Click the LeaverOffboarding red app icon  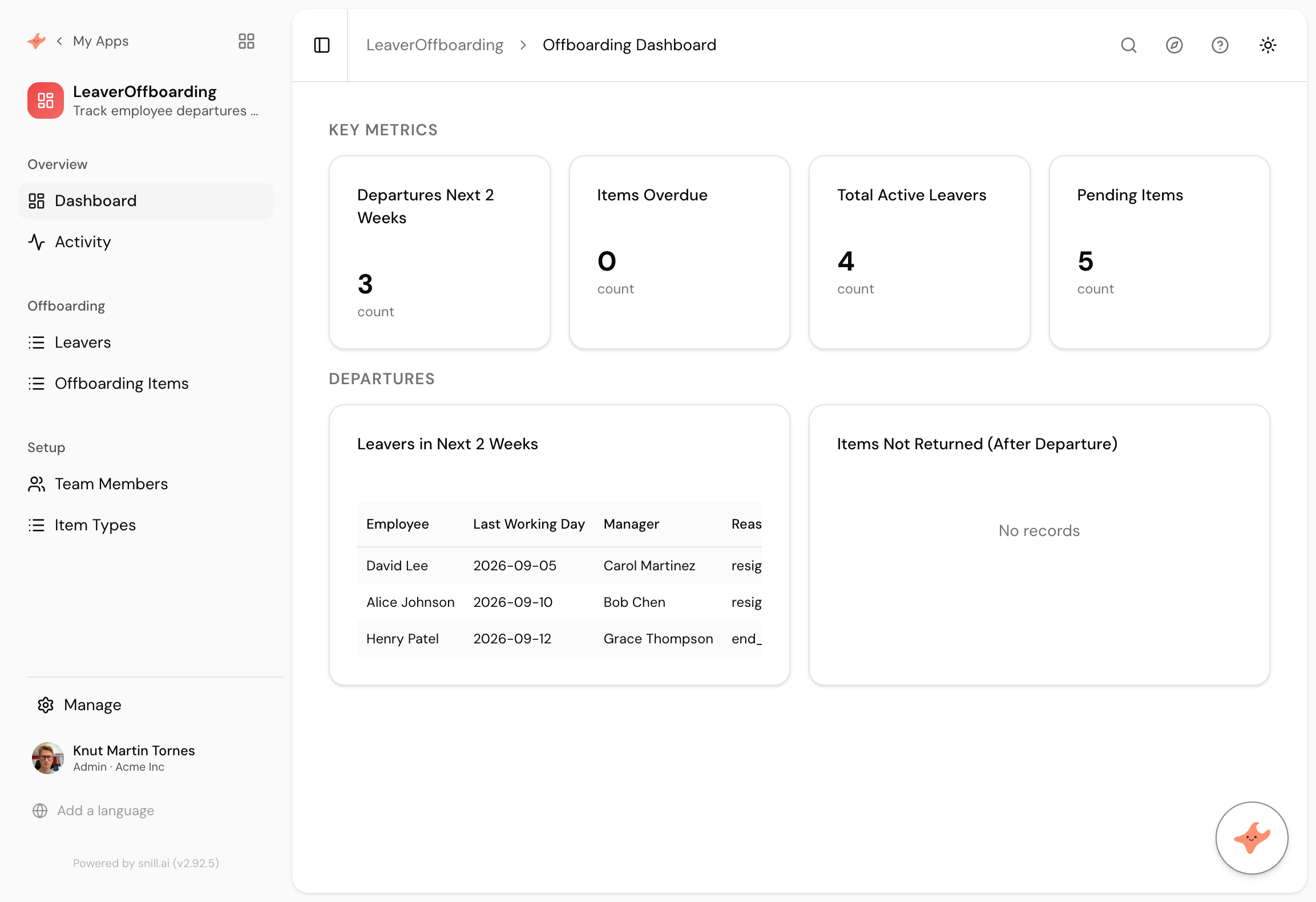click(x=46, y=100)
